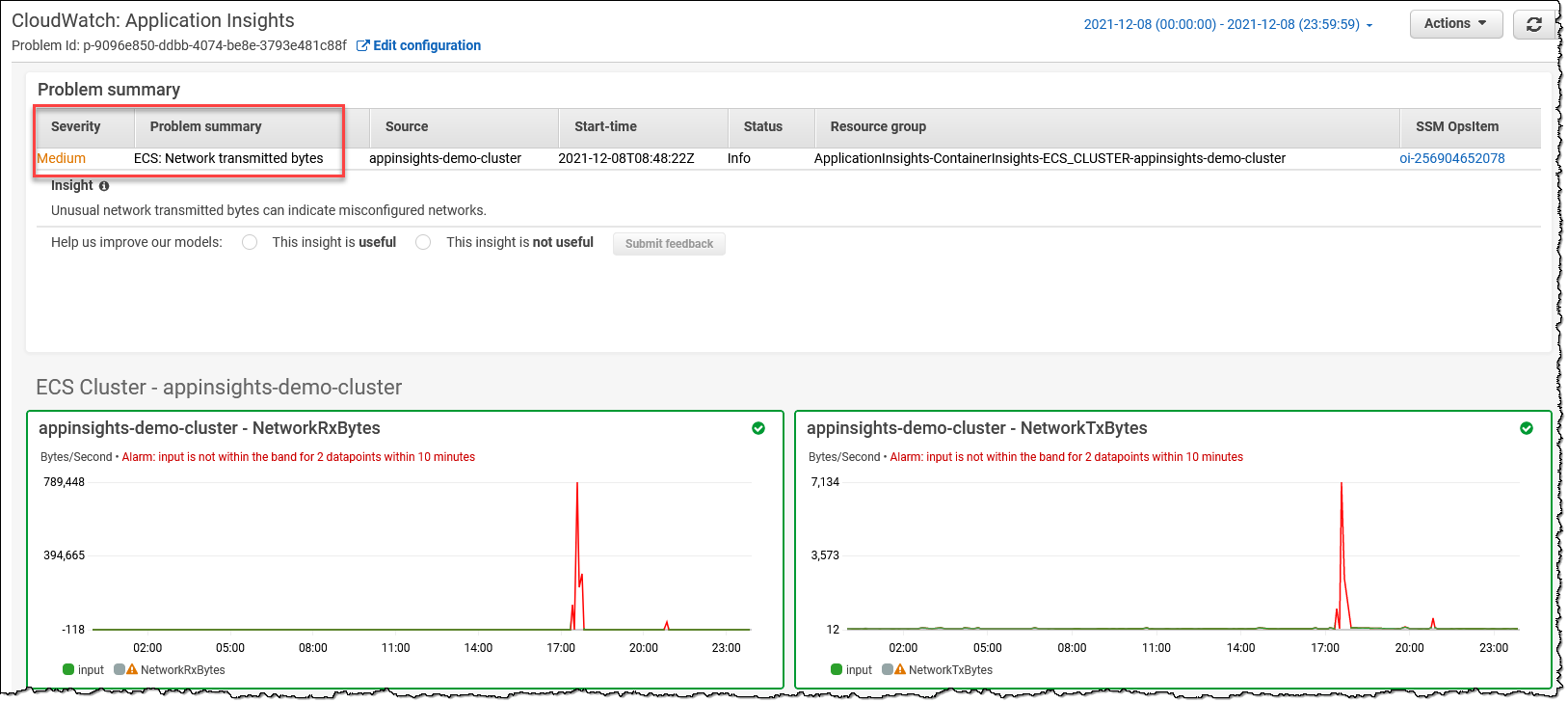Click the NetworkRxBytes legend label

point(183,670)
